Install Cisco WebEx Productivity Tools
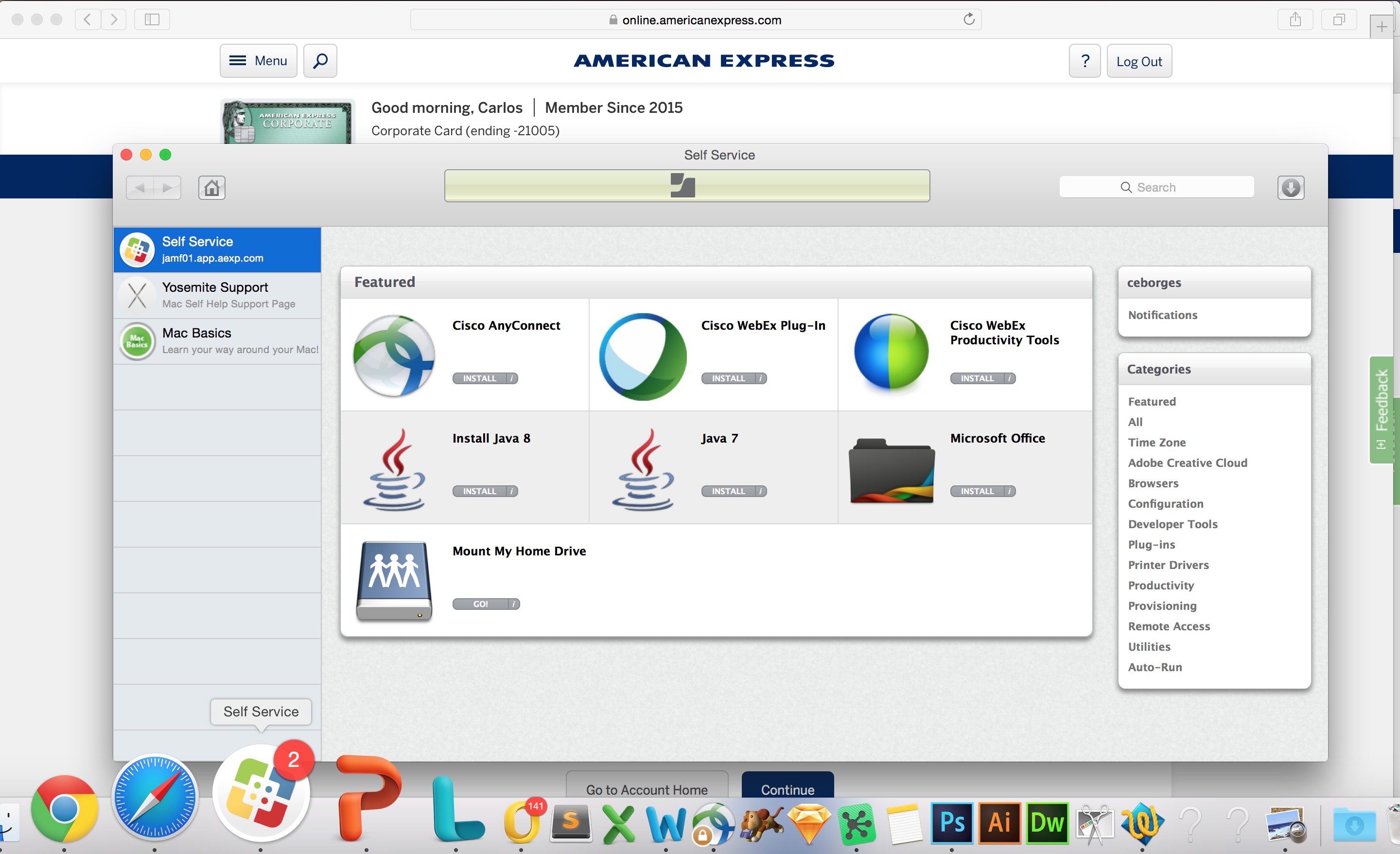 click(x=977, y=378)
